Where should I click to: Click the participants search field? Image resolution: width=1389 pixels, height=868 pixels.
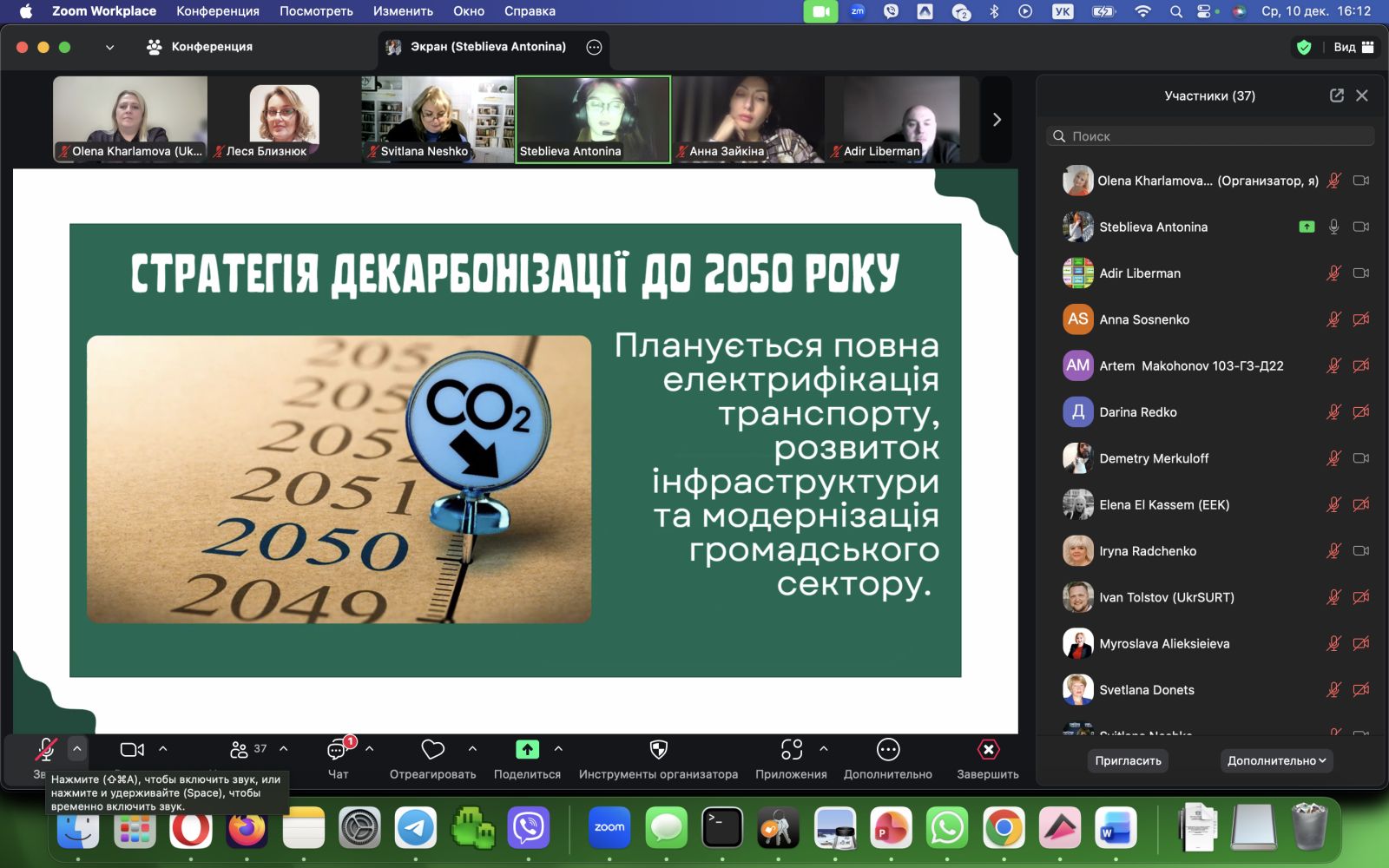tap(1210, 136)
